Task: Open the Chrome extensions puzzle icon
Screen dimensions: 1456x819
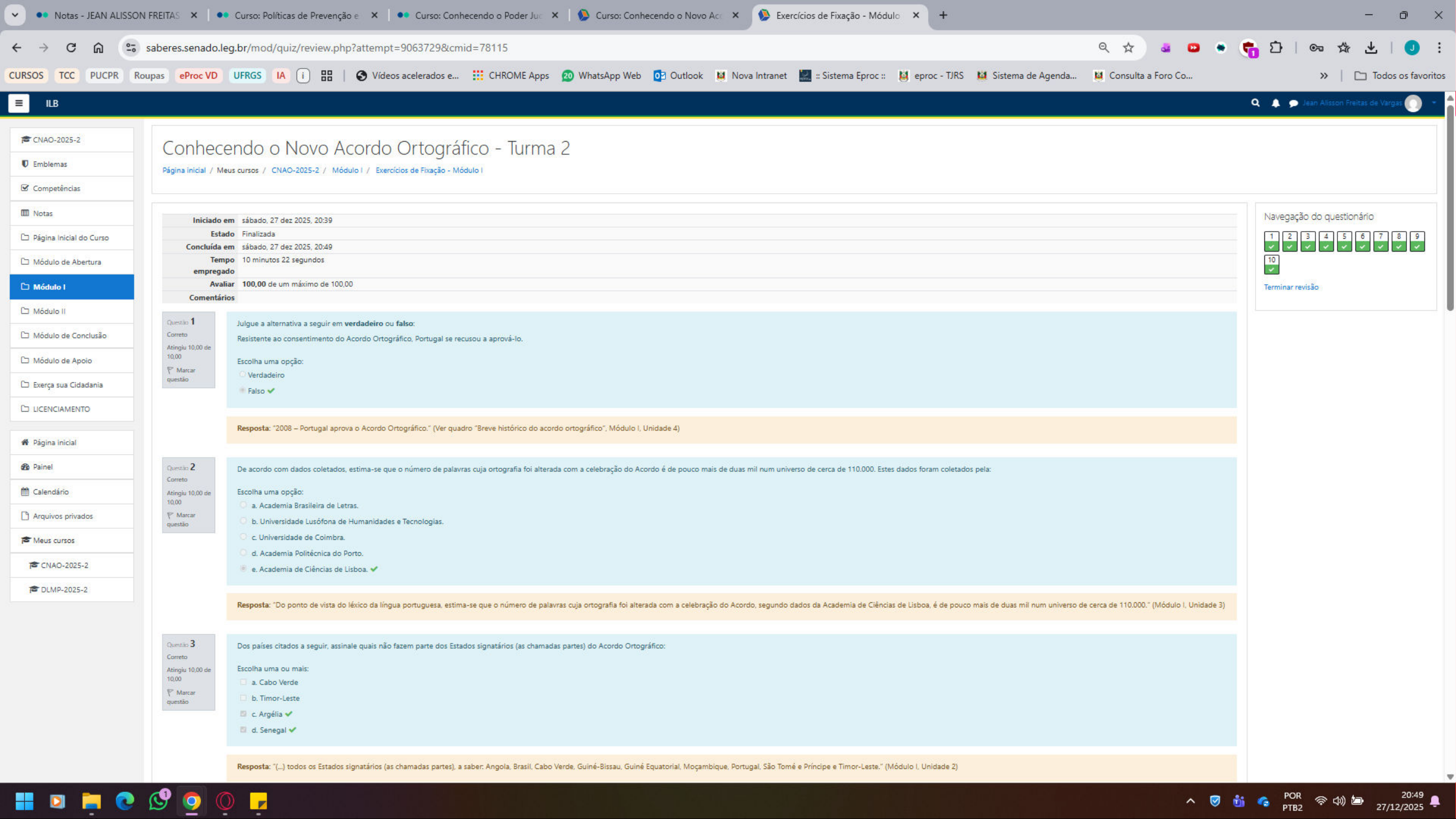Action: pyautogui.click(x=1276, y=48)
